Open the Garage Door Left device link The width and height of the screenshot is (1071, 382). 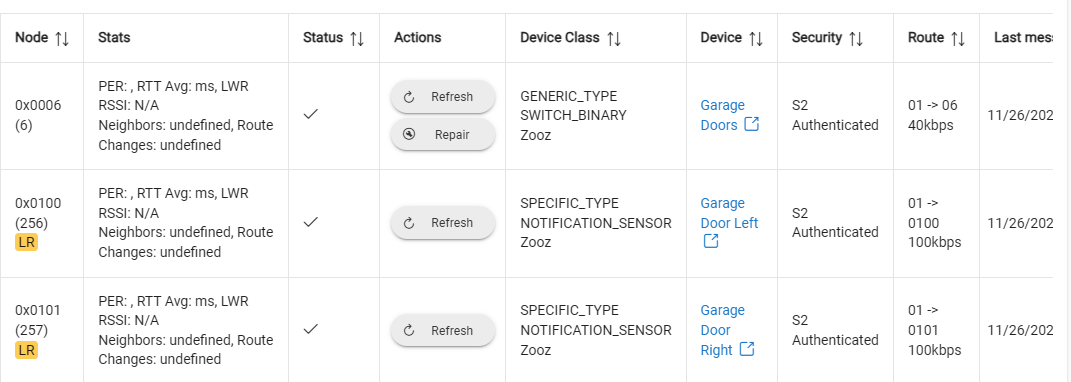click(x=729, y=213)
